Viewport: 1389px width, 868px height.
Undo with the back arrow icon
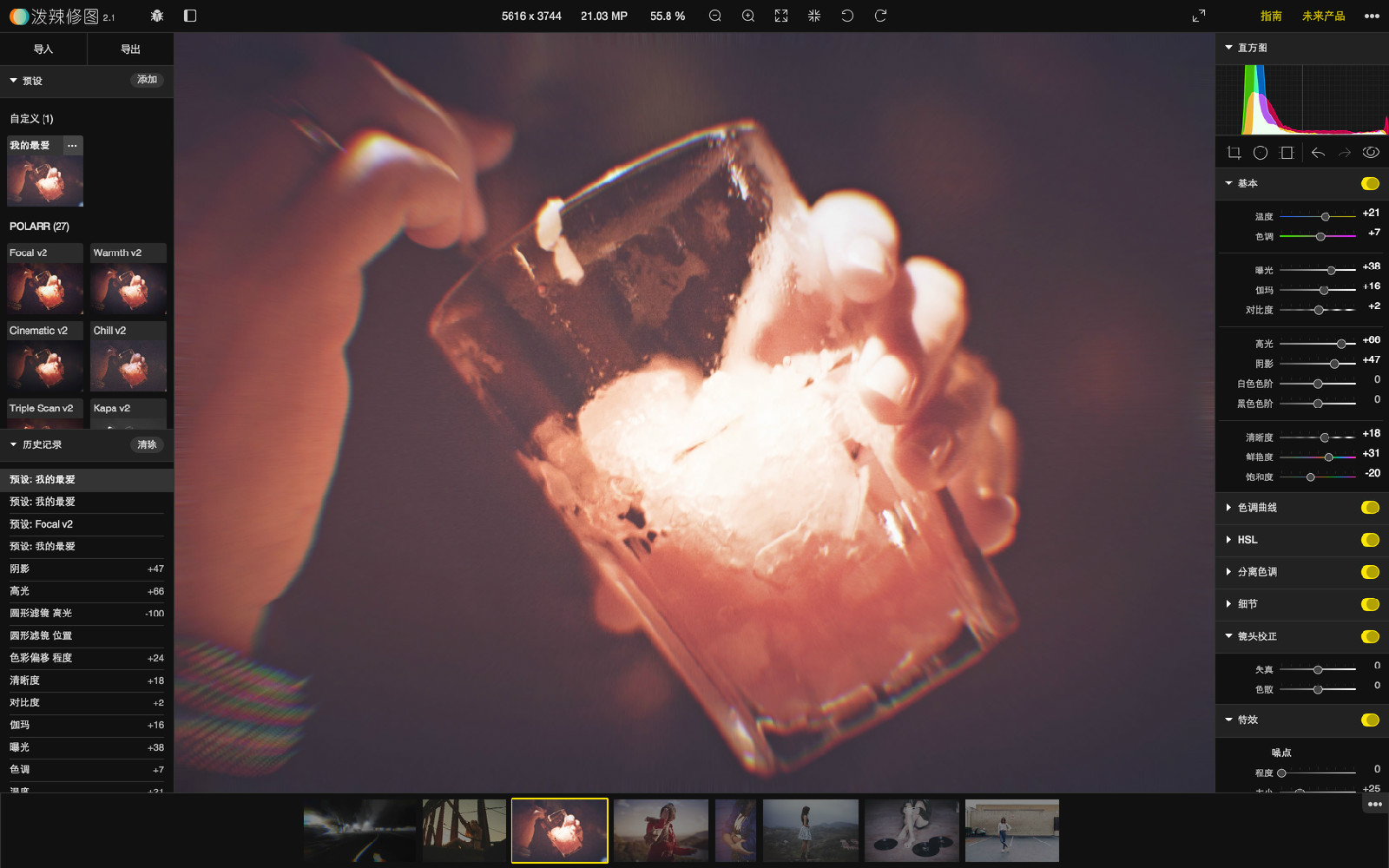tap(1318, 153)
